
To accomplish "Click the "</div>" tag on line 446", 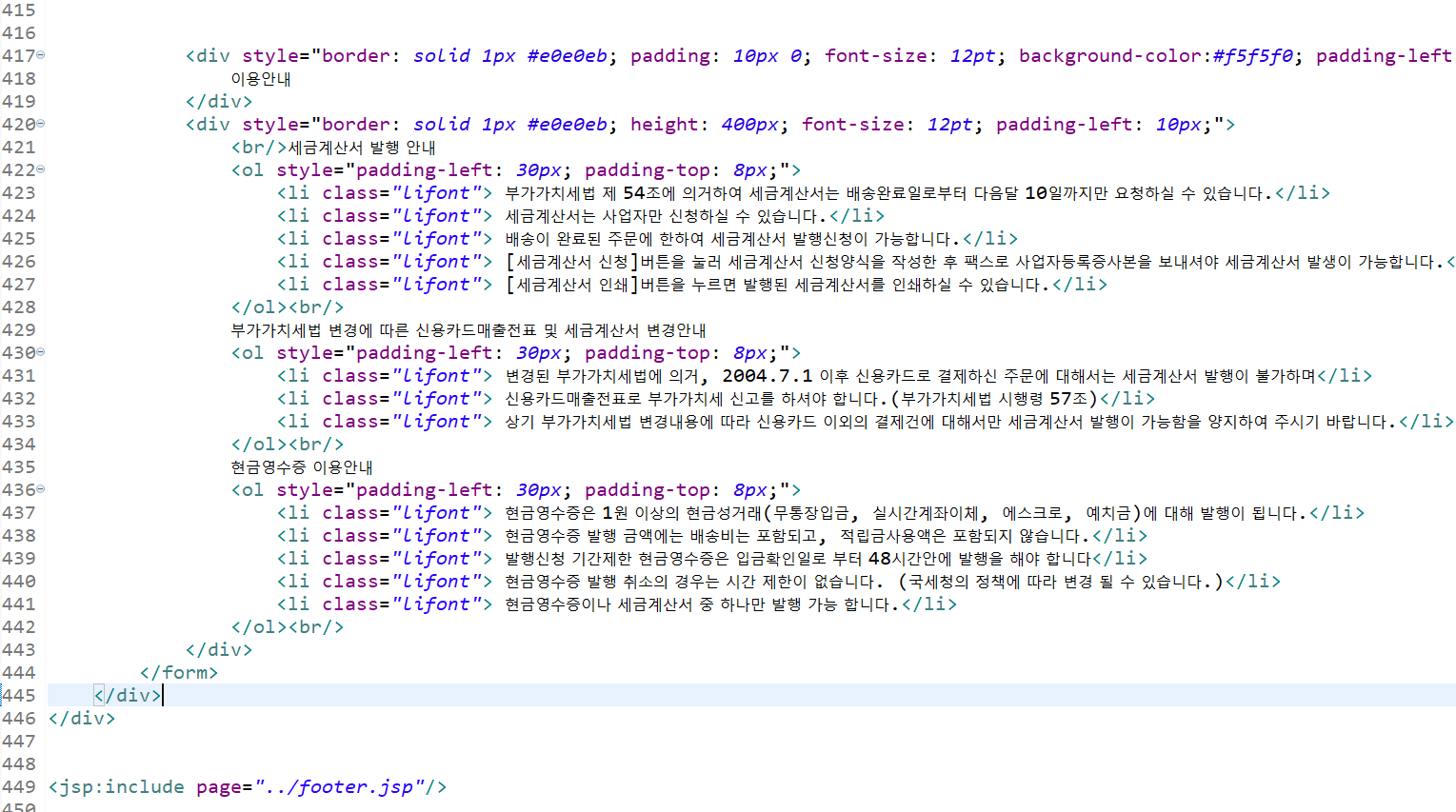I will [x=82, y=719].
